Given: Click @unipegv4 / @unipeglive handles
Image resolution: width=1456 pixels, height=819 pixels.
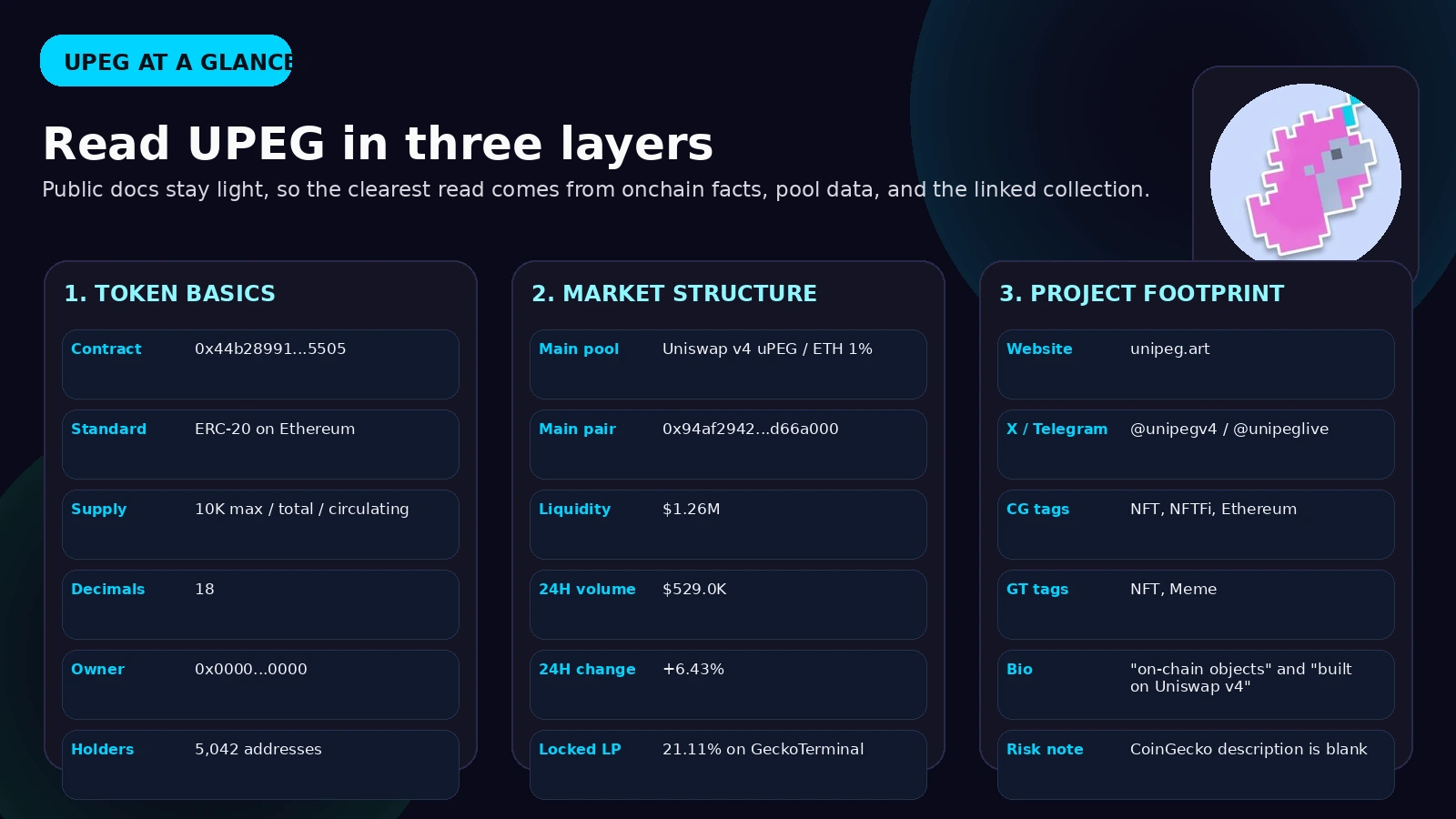Looking at the screenshot, I should pos(1229,429).
